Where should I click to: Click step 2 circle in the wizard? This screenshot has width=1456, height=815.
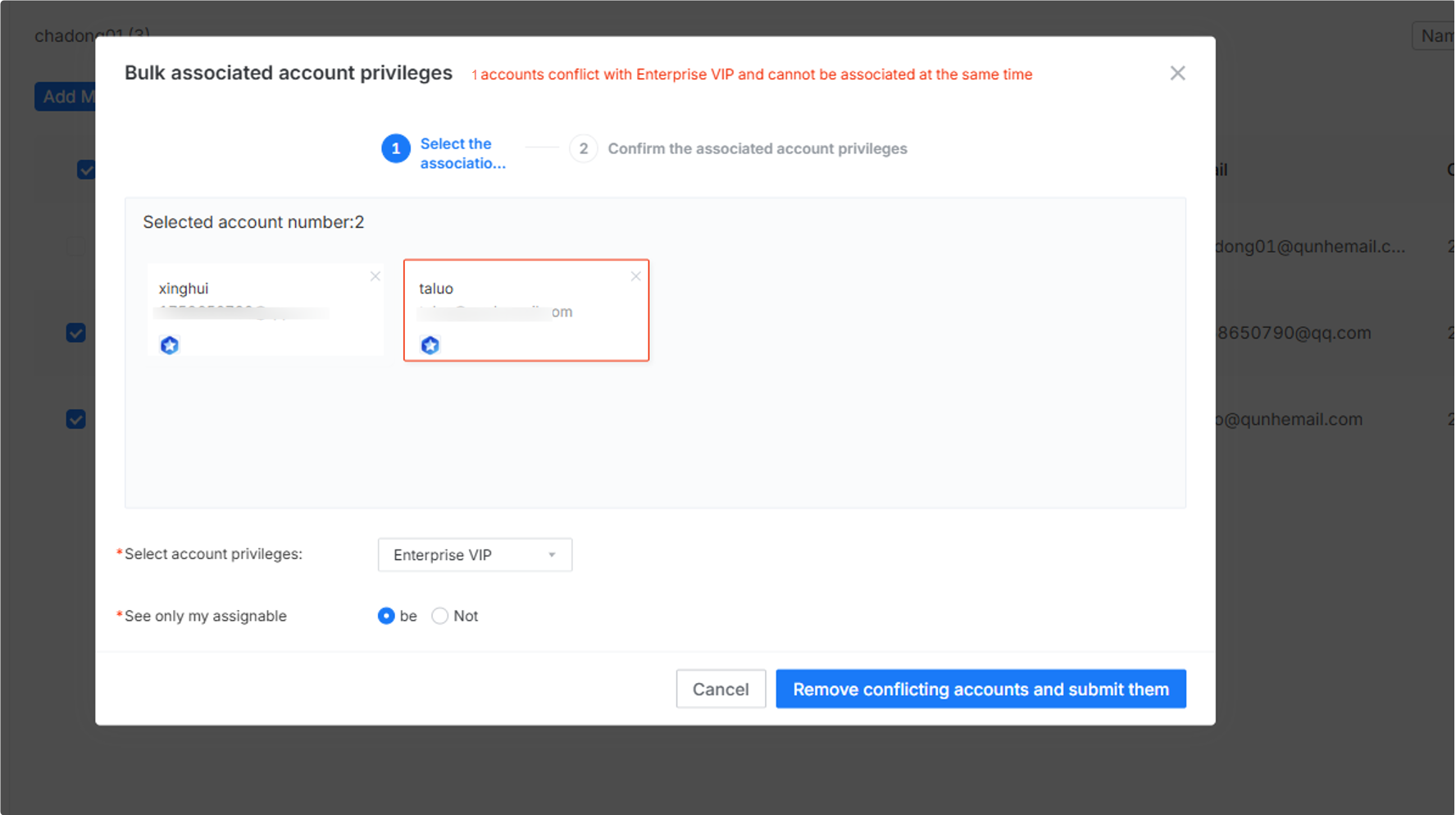[583, 148]
